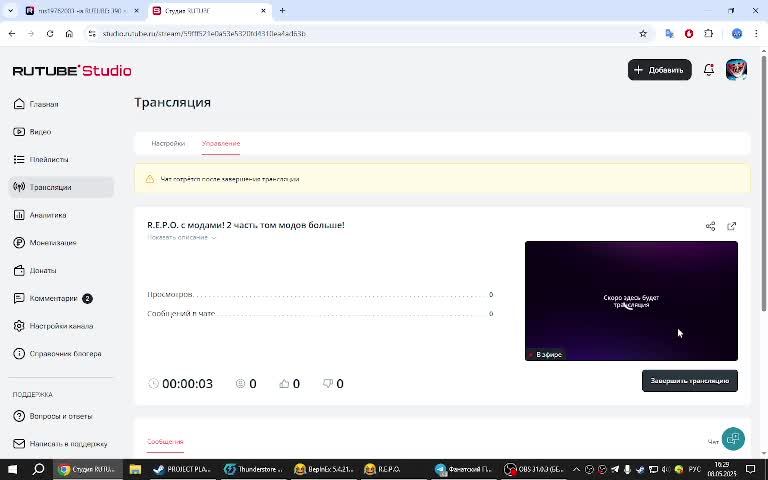This screenshot has width=768, height=480.
Task: Click the thumbs-down dislikes icon
Action: (x=328, y=384)
